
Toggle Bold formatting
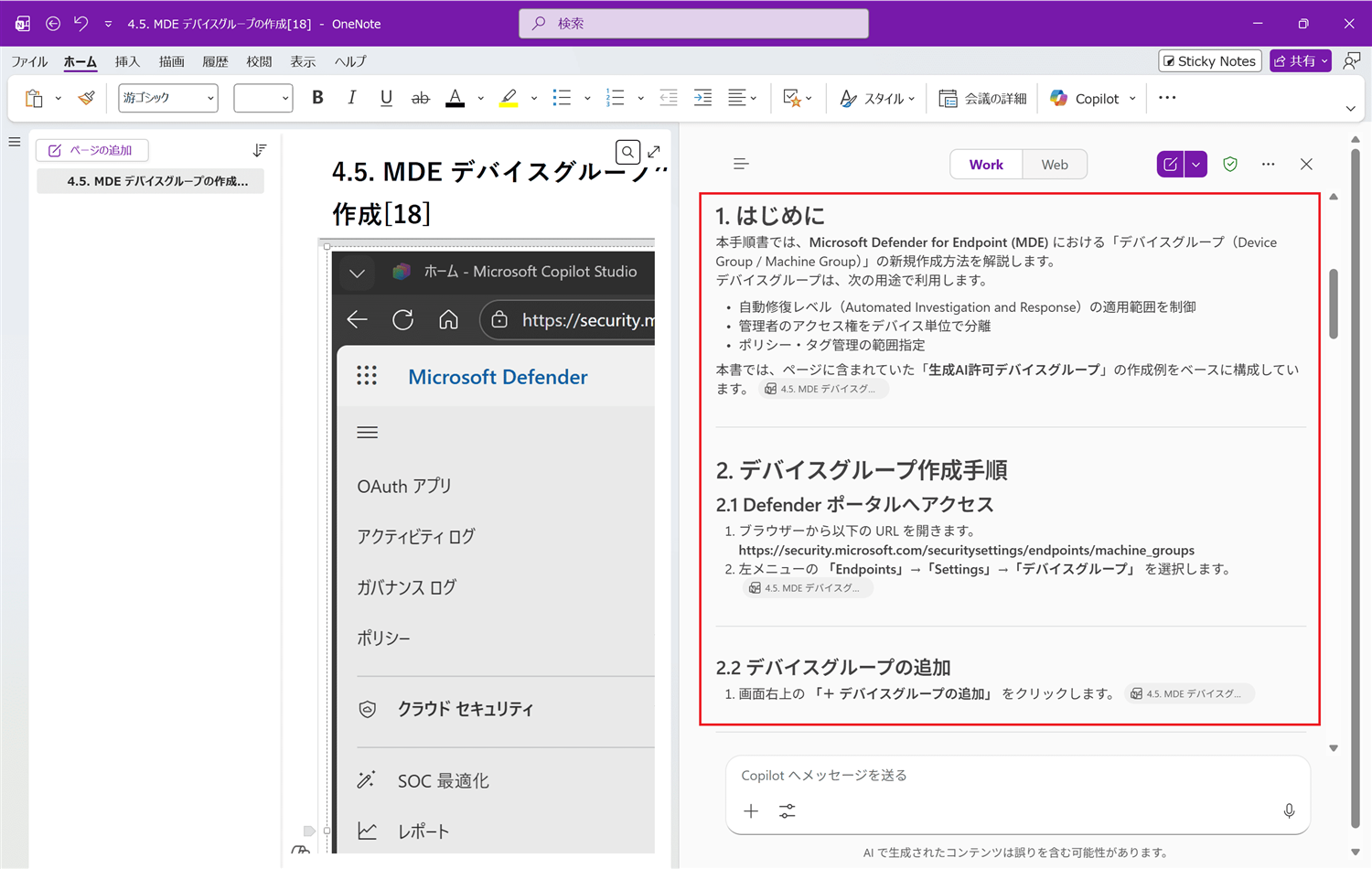pos(317,98)
